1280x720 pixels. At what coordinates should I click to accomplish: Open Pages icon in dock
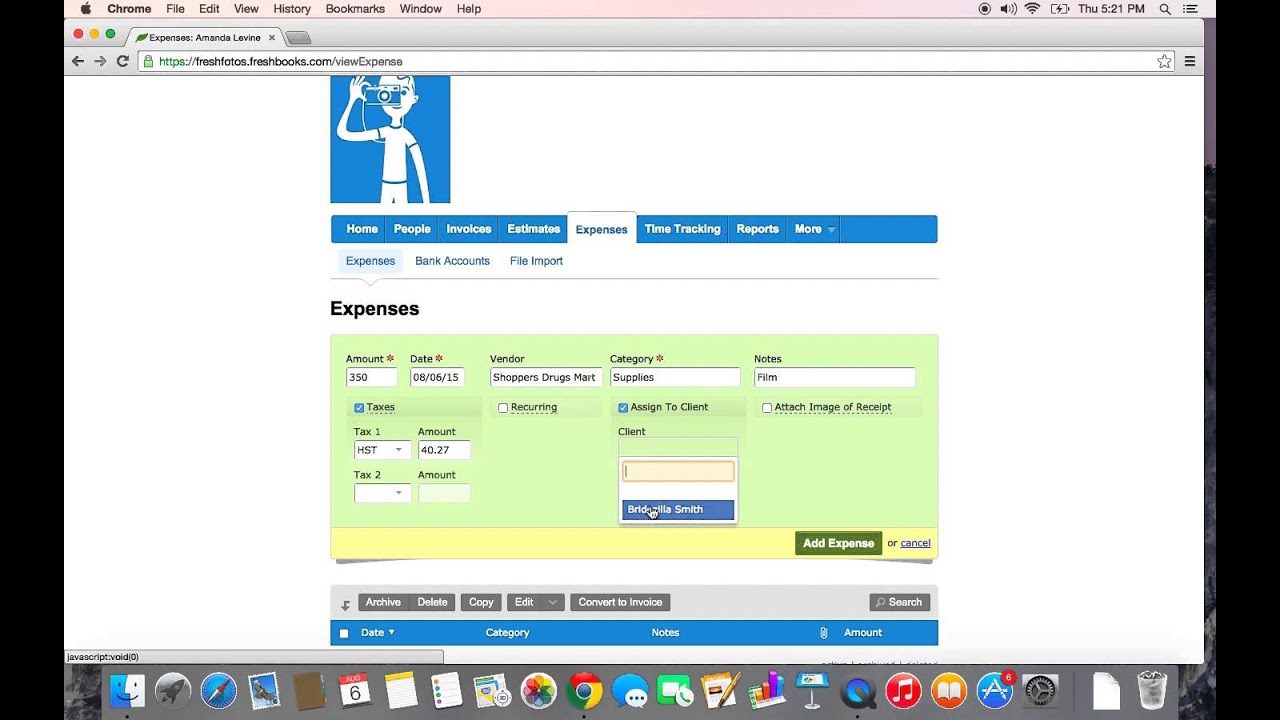point(721,691)
